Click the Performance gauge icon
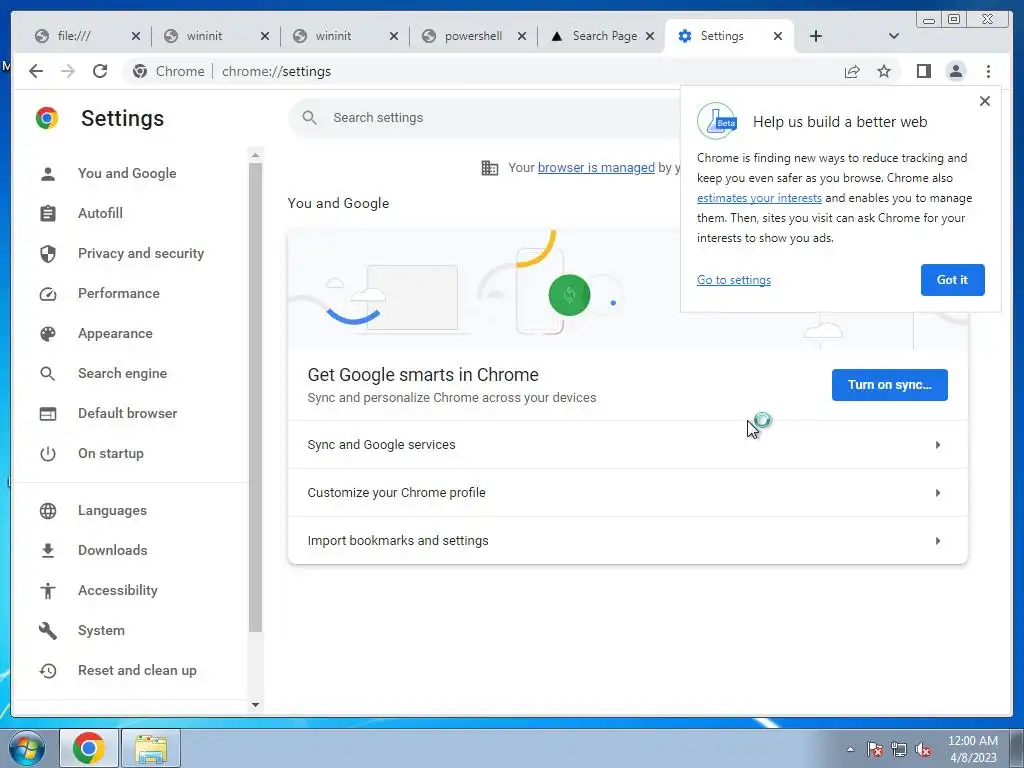Screen dimensions: 1024x768 pyautogui.click(x=48, y=294)
